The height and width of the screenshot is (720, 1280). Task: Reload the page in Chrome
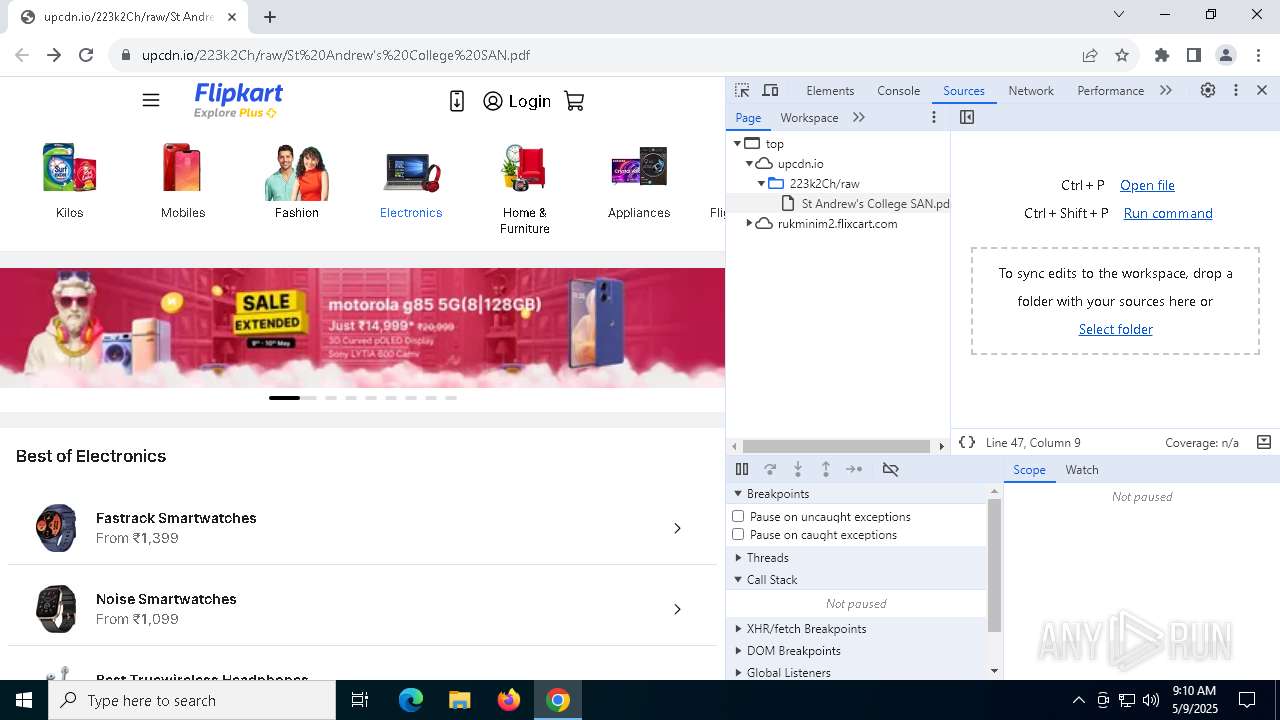86,55
